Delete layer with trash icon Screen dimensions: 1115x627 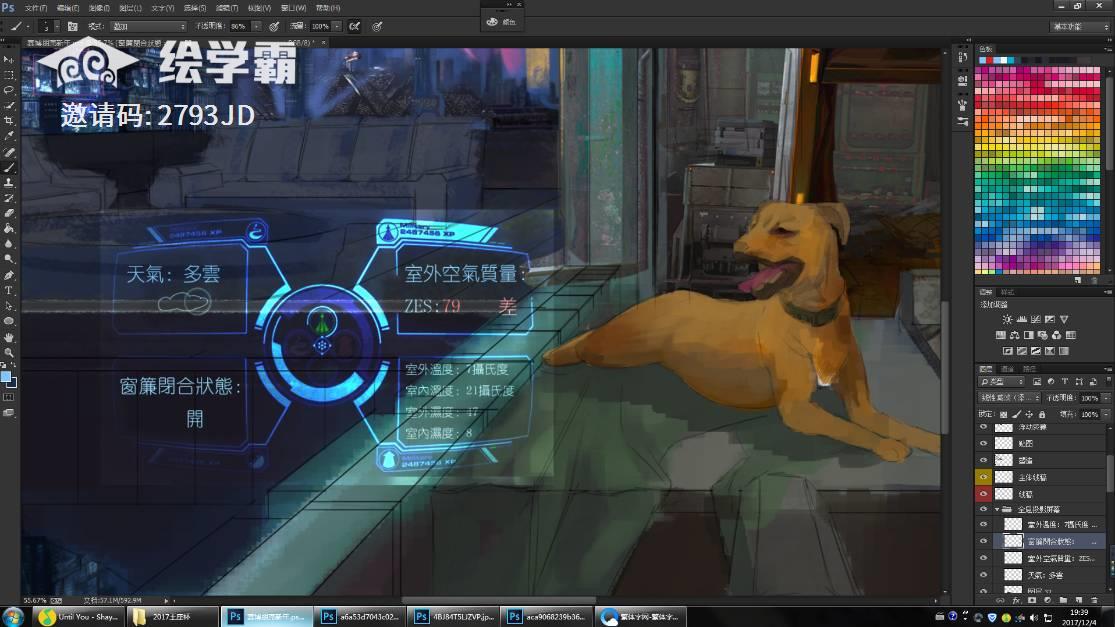tap(1094, 601)
